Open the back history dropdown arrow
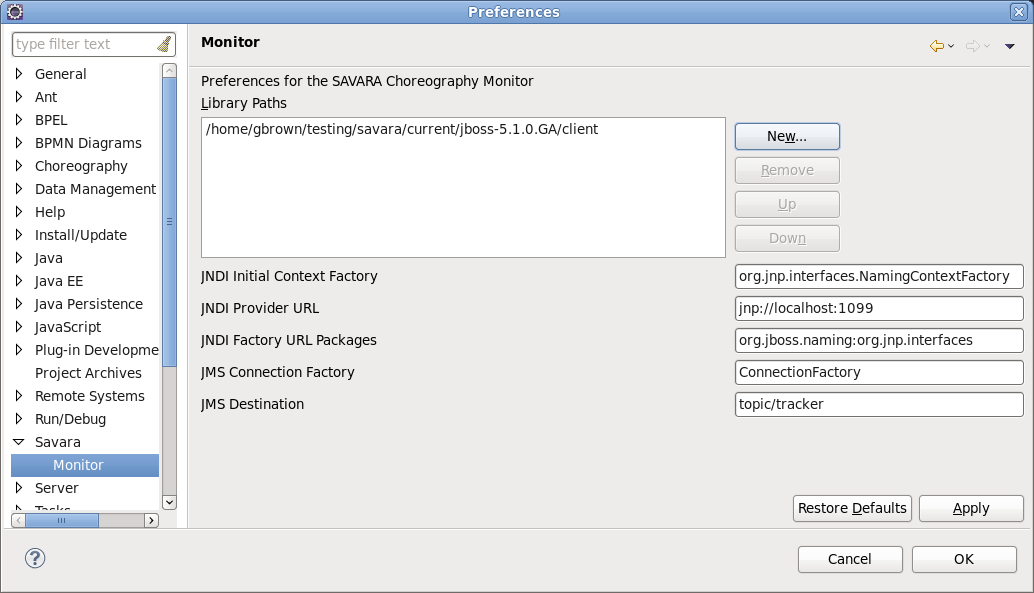 (x=951, y=46)
